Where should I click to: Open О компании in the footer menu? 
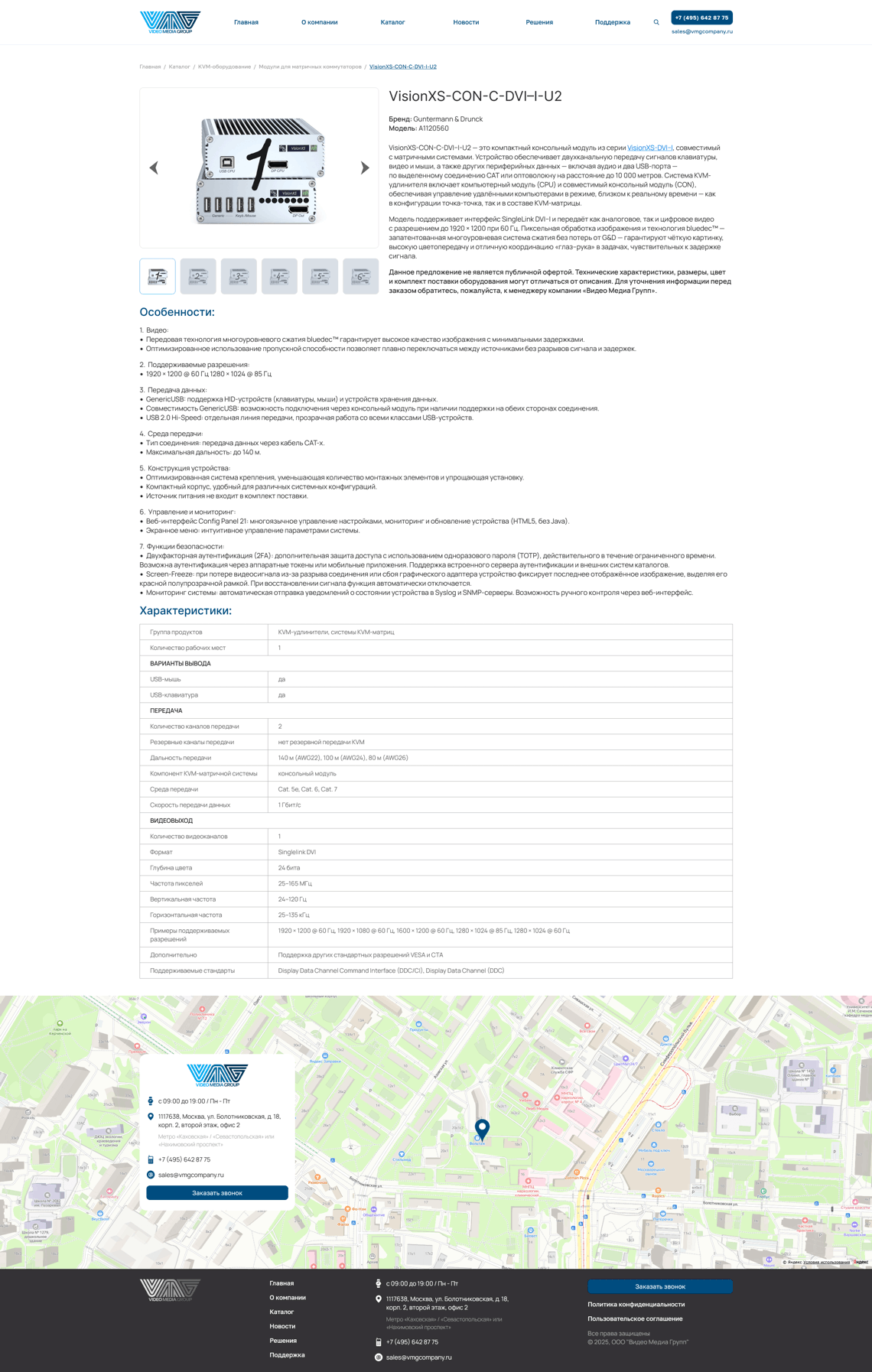click(x=288, y=1298)
